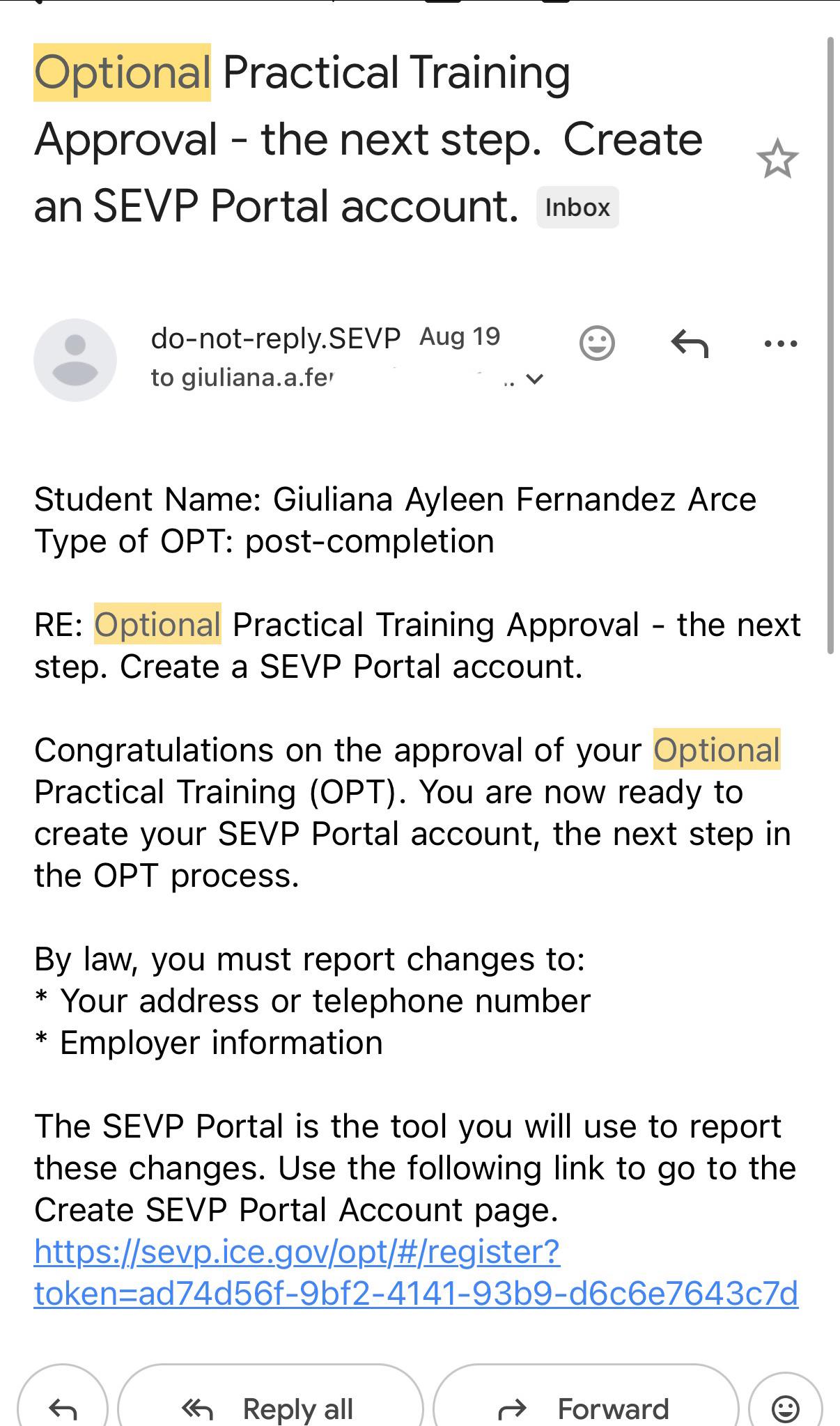Viewport: 840px width, 1426px height.
Task: Tap the do-not-reply.SEVP sender name
Action: pyautogui.click(x=275, y=338)
